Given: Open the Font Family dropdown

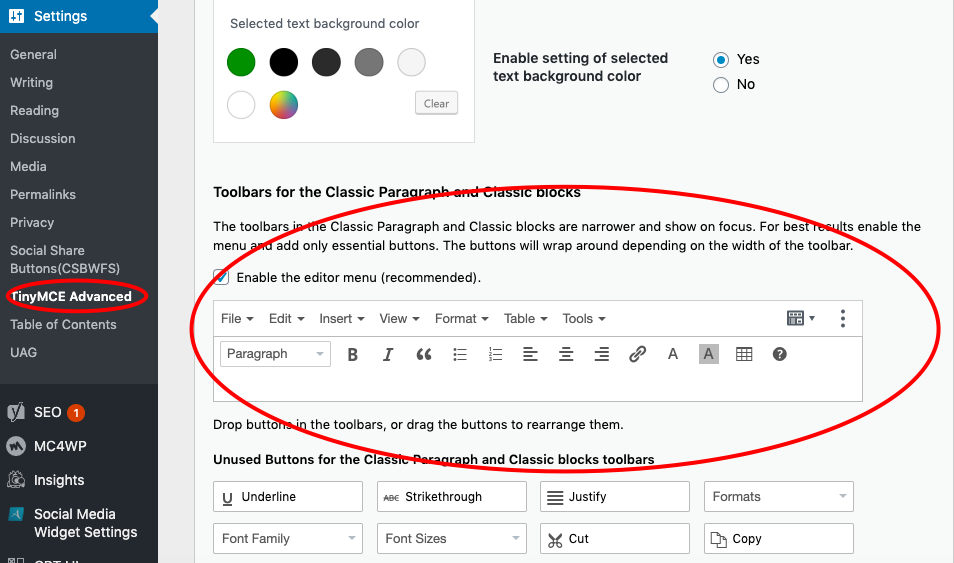Looking at the screenshot, I should click(x=288, y=539).
